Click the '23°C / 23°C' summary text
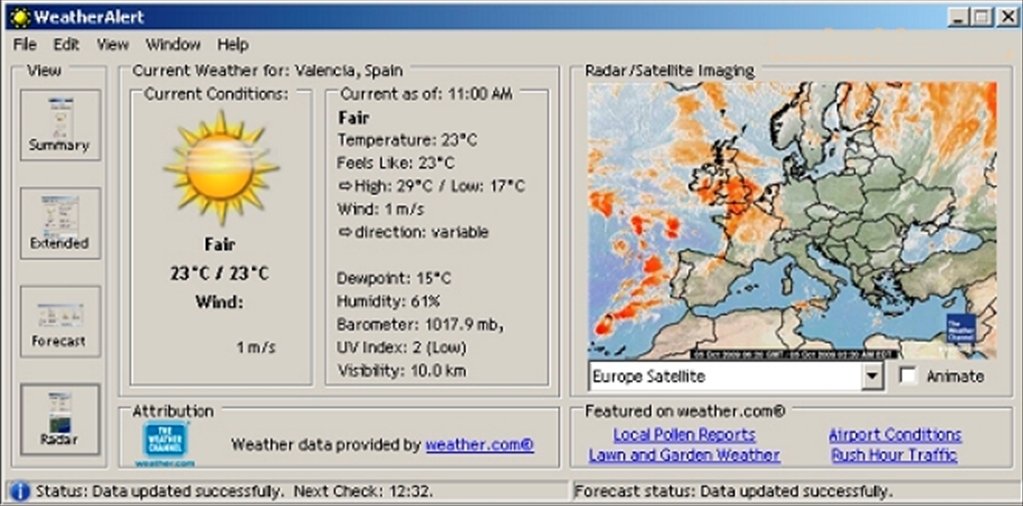 220,273
